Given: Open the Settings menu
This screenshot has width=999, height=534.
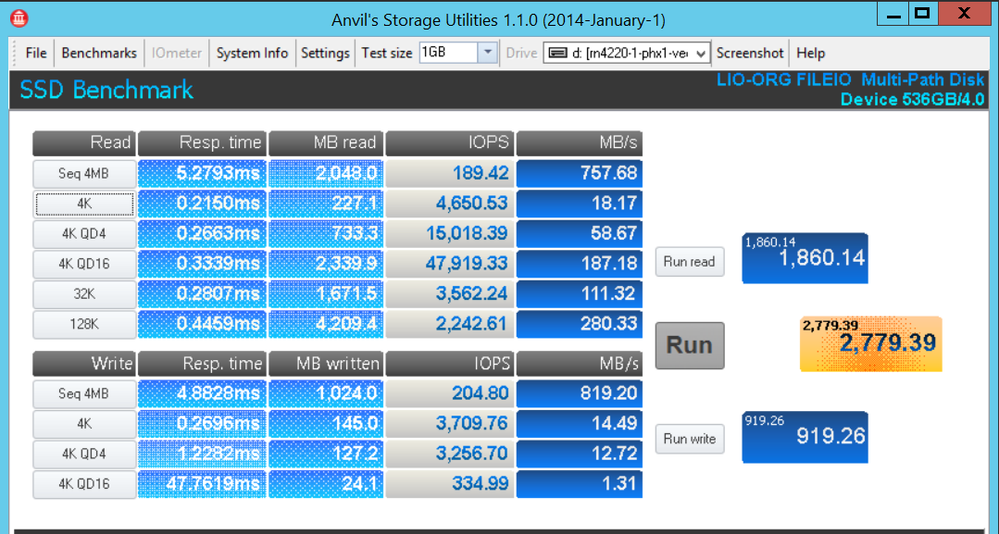Looking at the screenshot, I should (325, 53).
